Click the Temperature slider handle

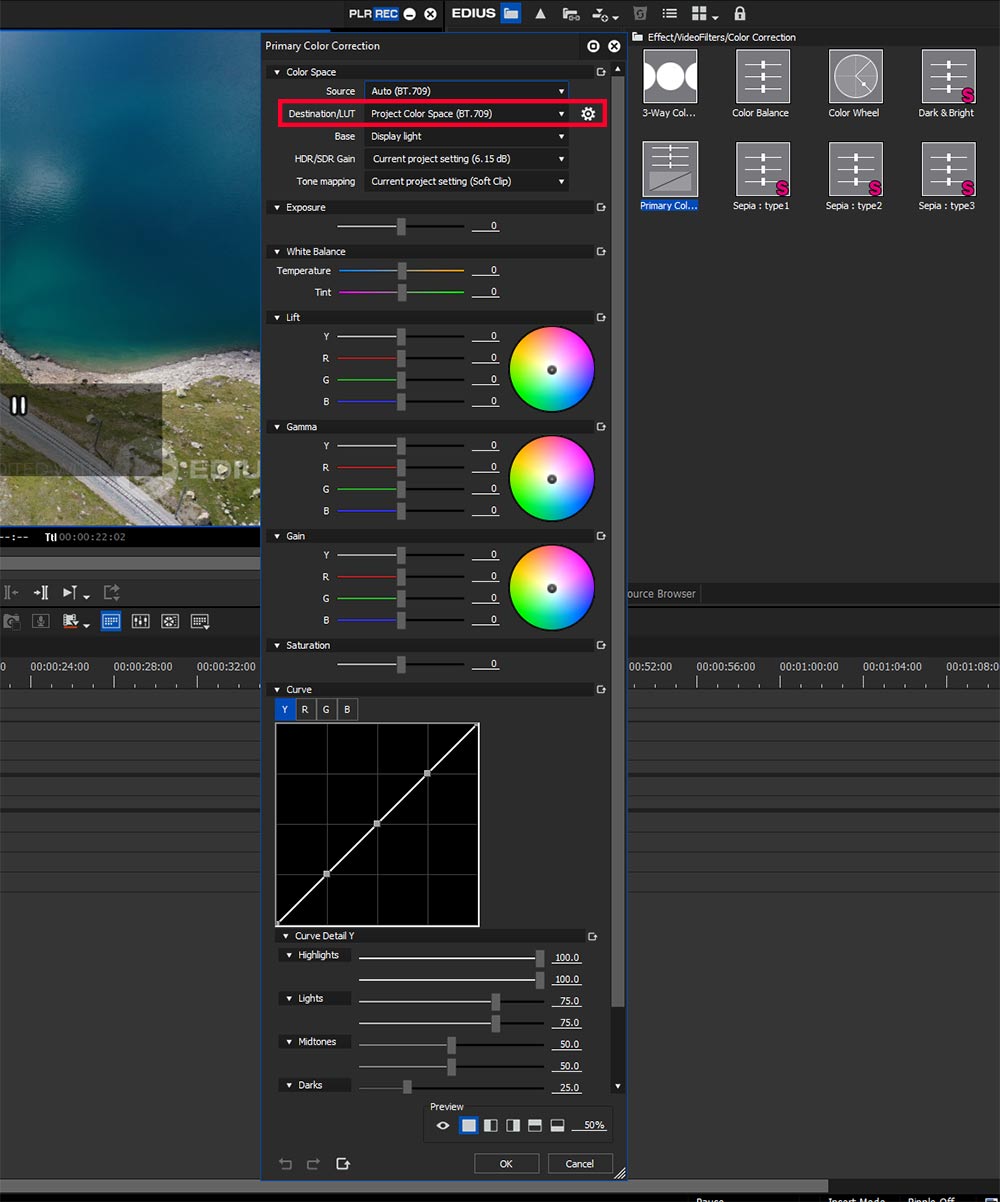402,271
